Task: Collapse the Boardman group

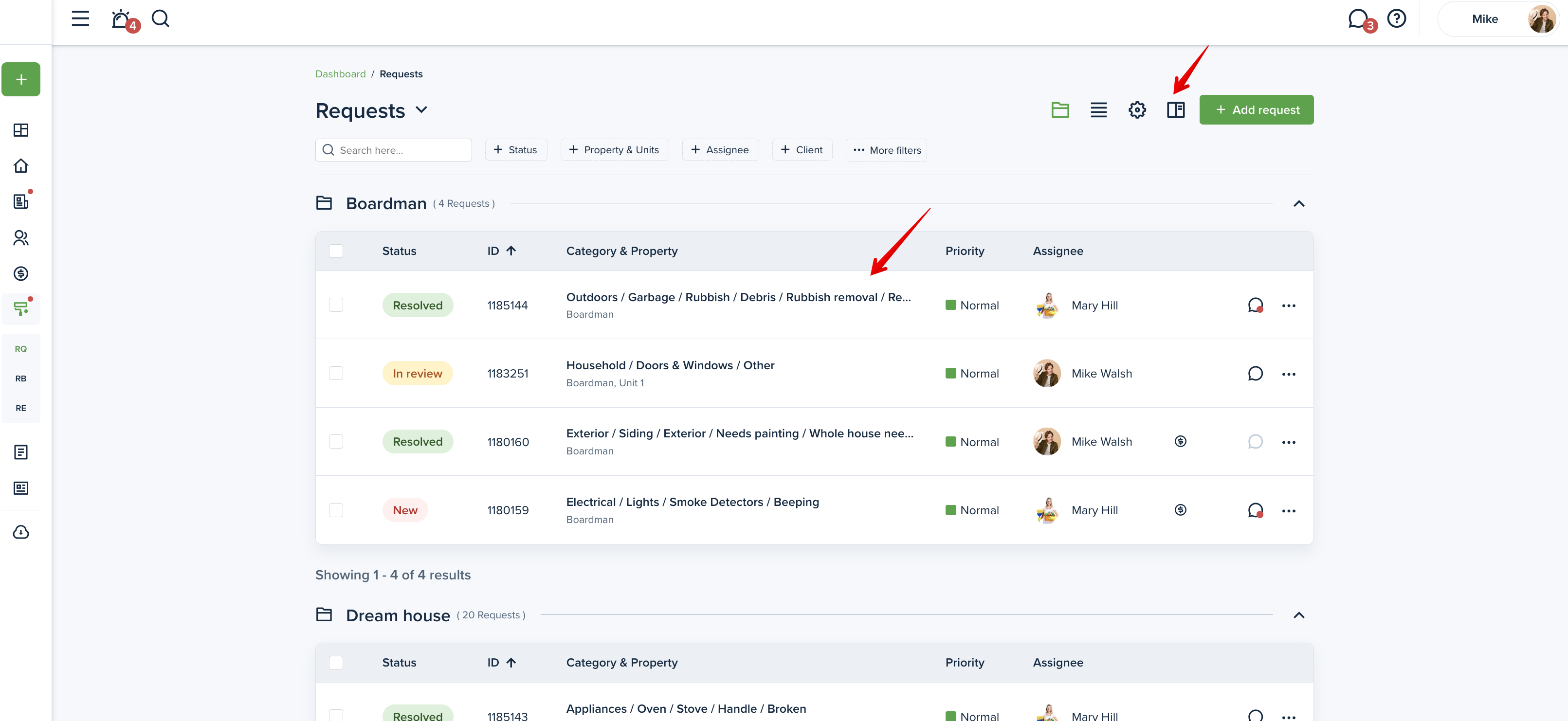Action: pos(1298,204)
